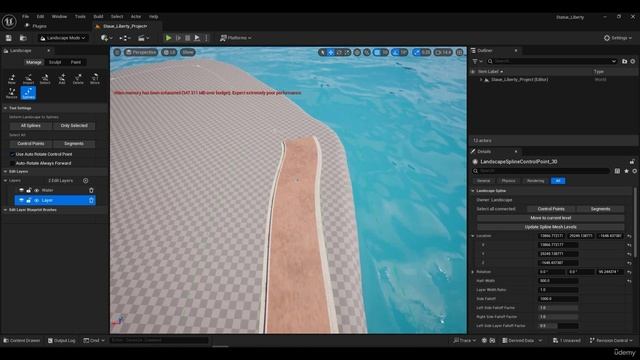Click Update Spline Mesh Levels button
640x360 pixels.
pyautogui.click(x=550, y=227)
